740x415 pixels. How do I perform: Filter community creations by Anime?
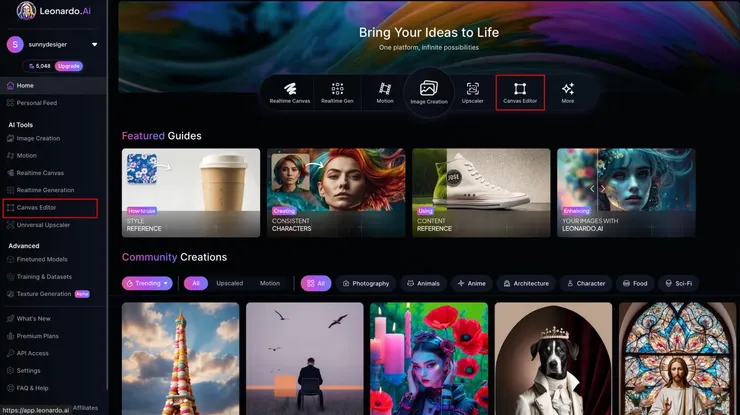471,283
